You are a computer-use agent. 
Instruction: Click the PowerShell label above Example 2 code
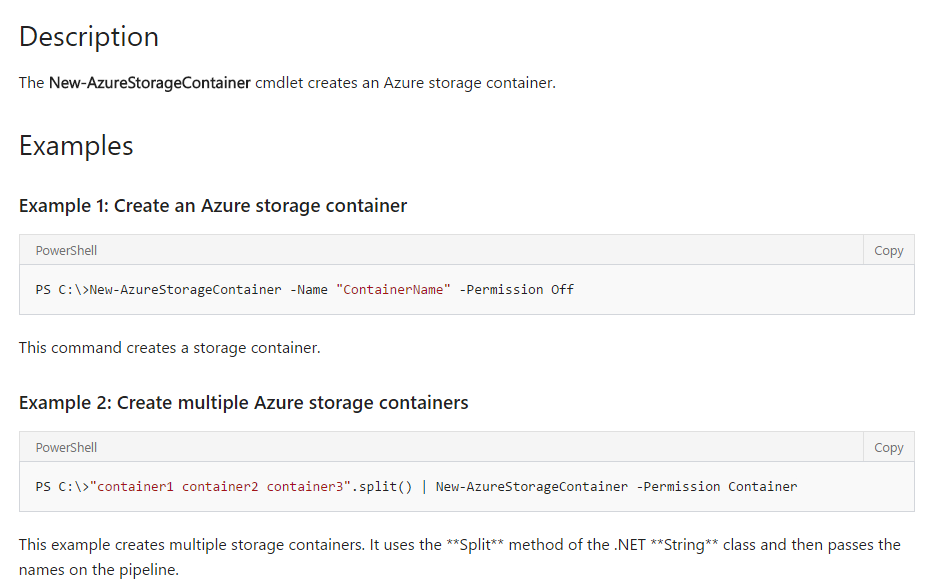66,447
